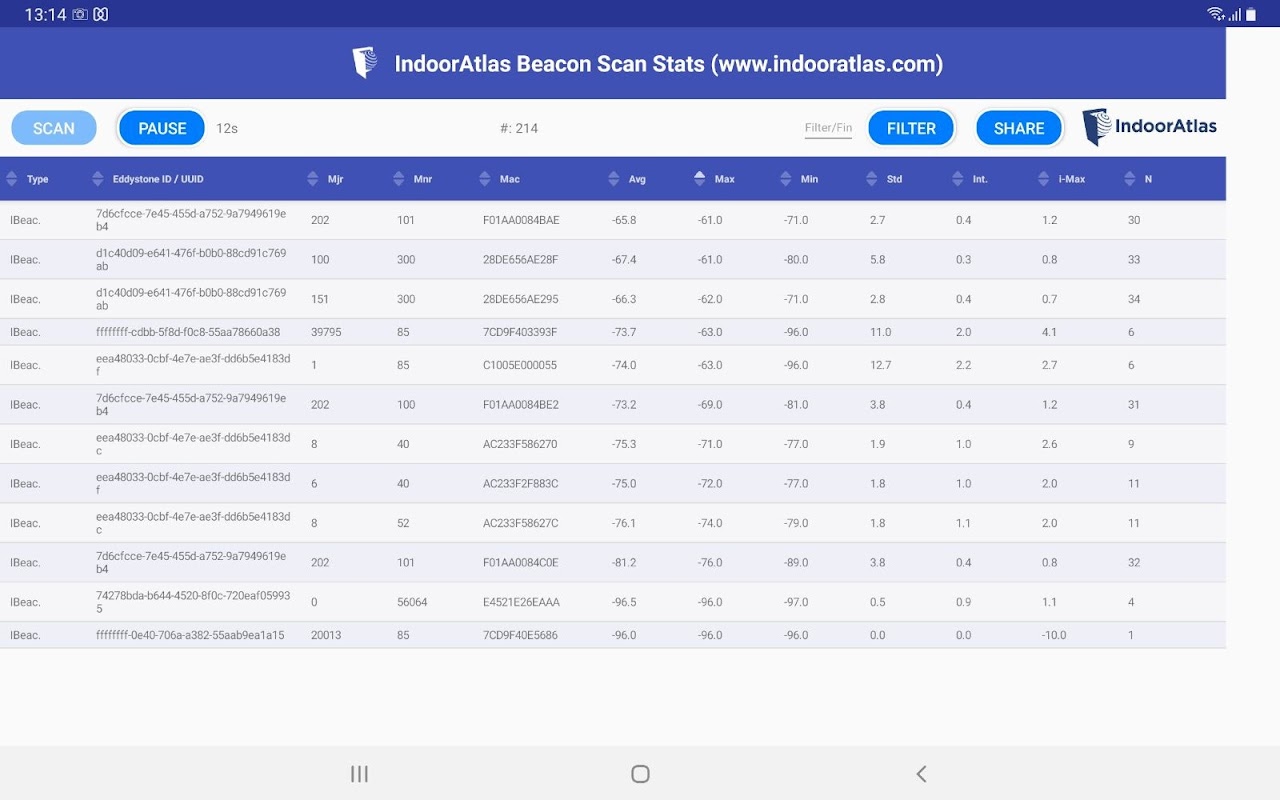Share results via SHARE button
The width and height of the screenshot is (1280, 800).
tap(1019, 128)
